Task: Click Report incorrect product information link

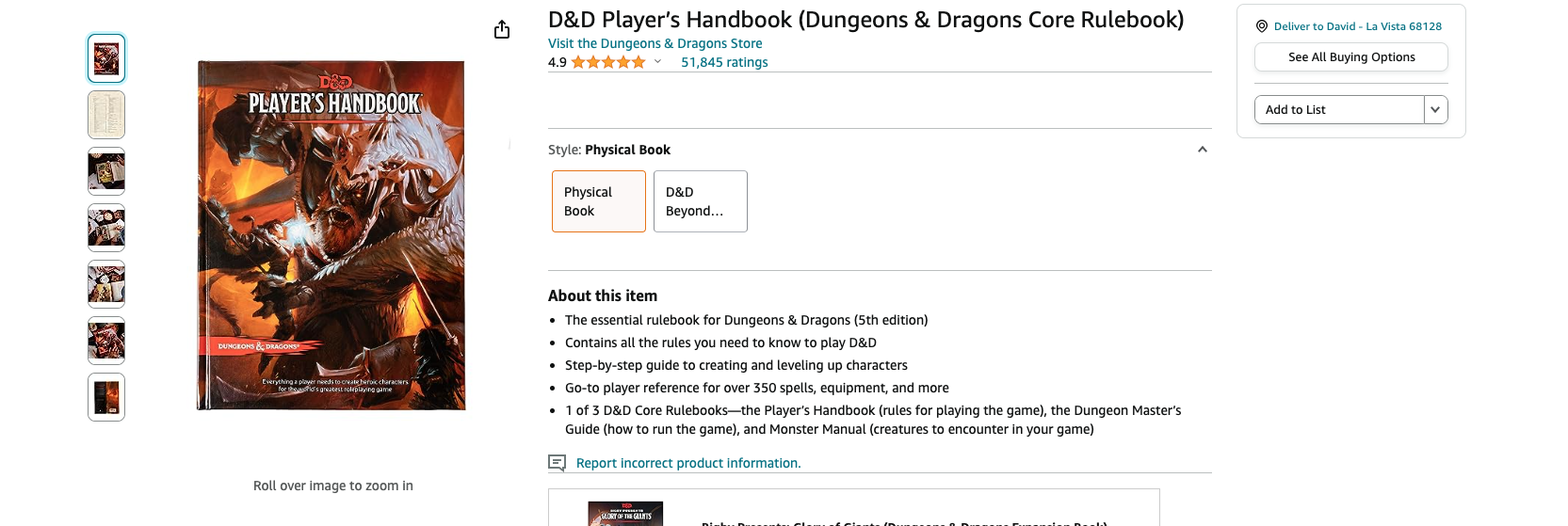Action: (x=687, y=463)
